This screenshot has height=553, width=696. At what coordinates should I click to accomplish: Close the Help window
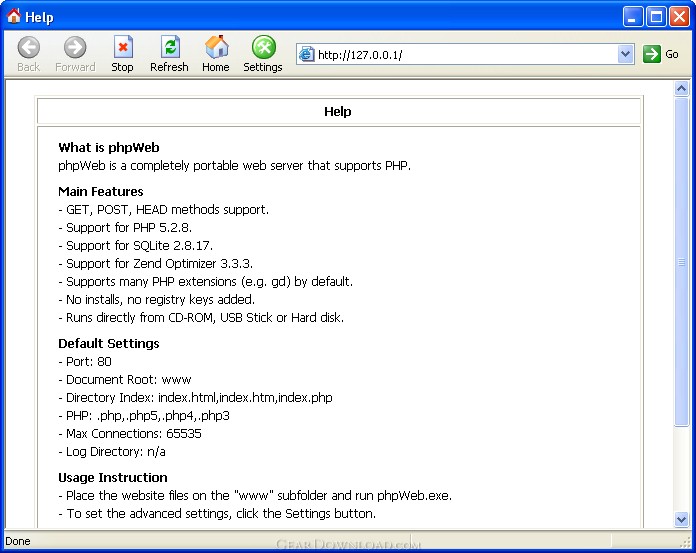coord(680,17)
